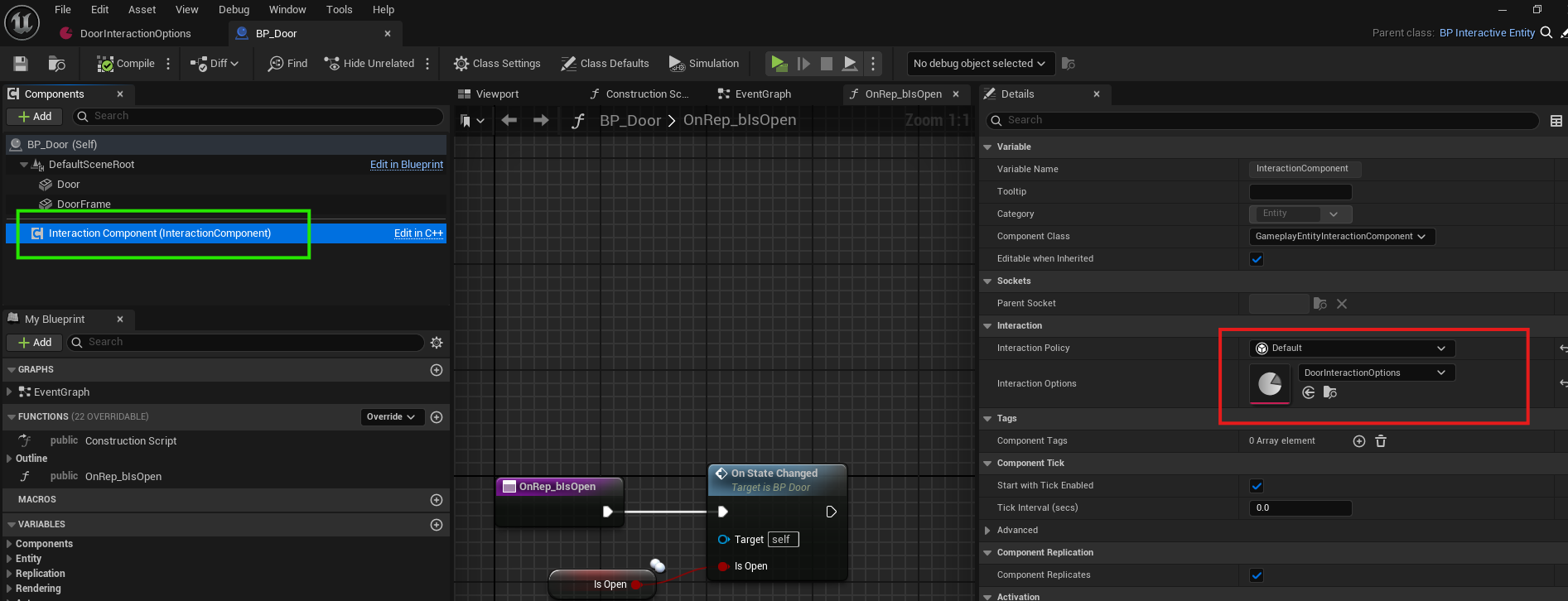Click the Find button
The width and height of the screenshot is (1568, 601).
287,64
